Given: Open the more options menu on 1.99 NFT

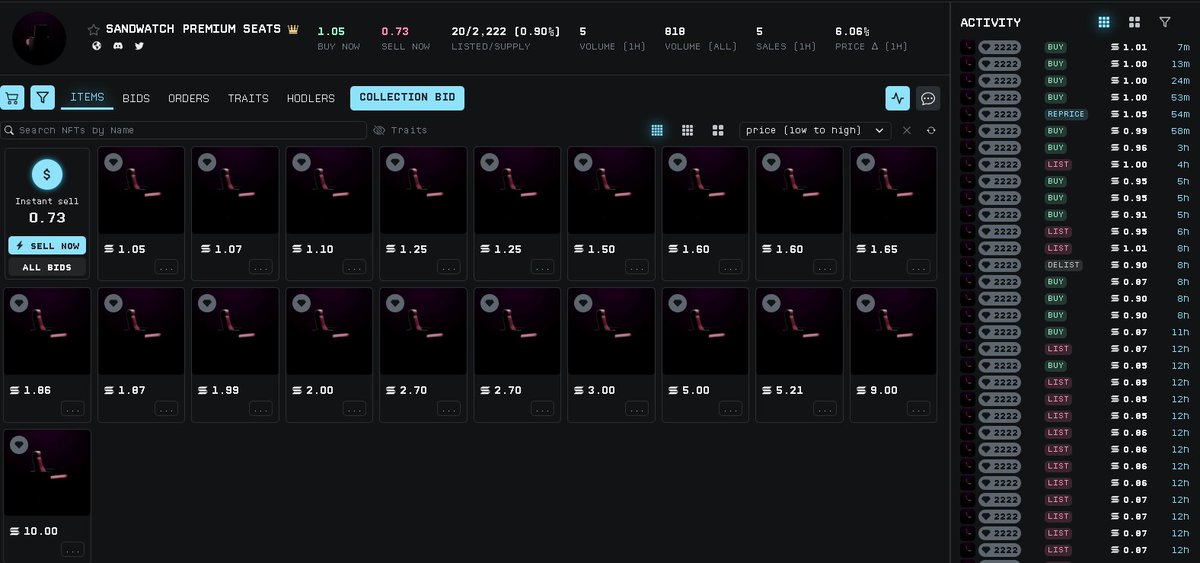Looking at the screenshot, I should coord(261,408).
